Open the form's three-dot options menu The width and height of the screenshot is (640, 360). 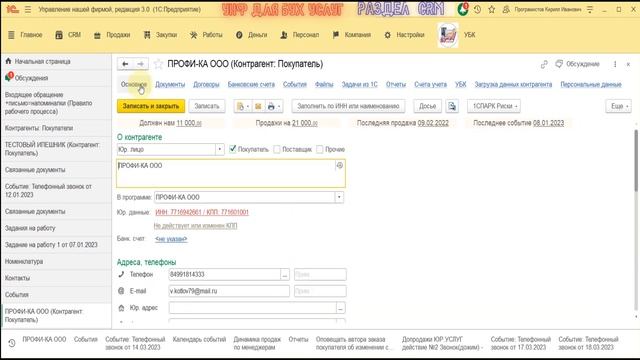point(615,64)
